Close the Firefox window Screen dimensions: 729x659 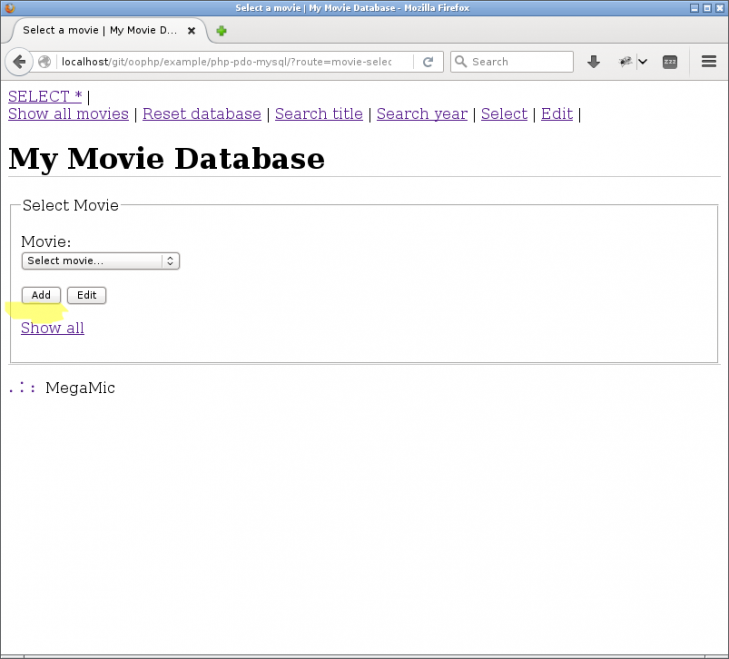(x=719, y=8)
